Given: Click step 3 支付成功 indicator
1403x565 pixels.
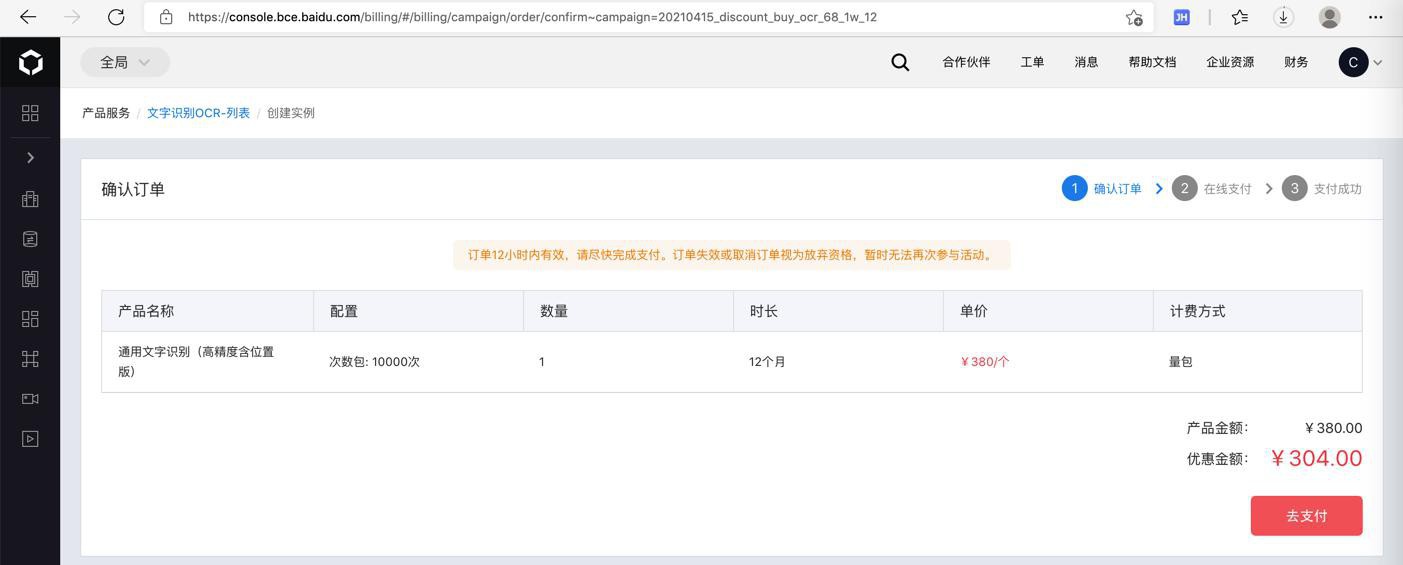Looking at the screenshot, I should 1322,188.
